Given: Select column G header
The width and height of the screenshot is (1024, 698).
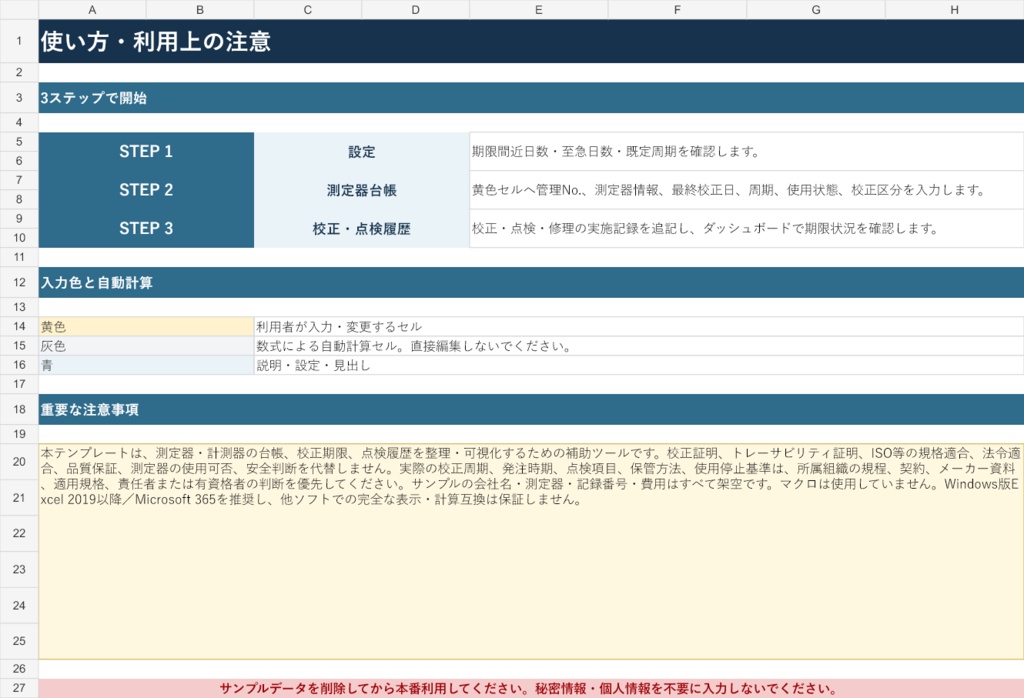Looking at the screenshot, I should pos(816,10).
